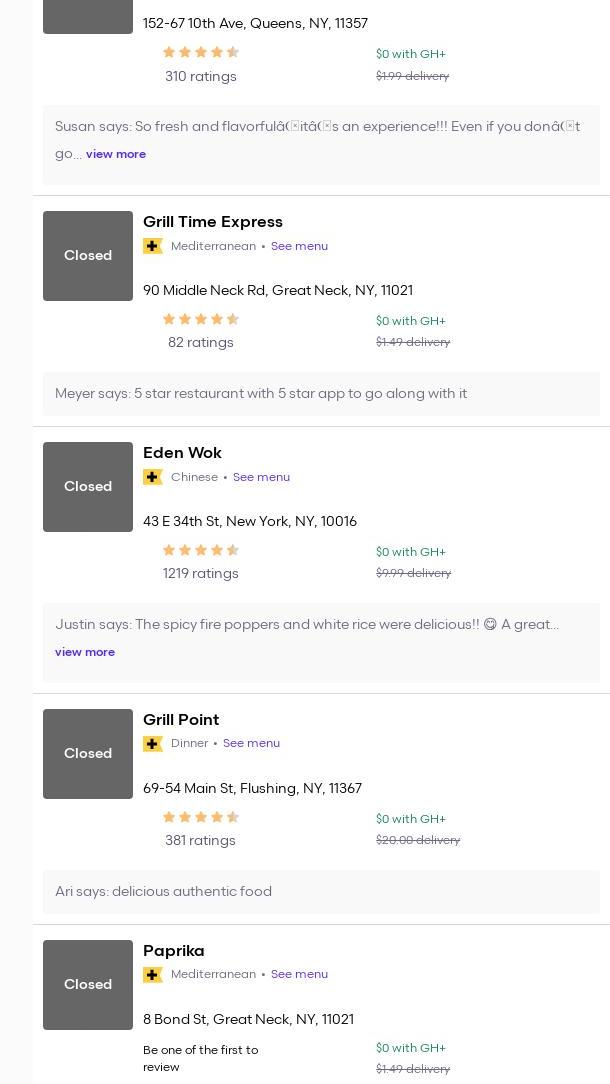Click the star rating of Grill Time Express
610x1084 pixels.
tap(201, 320)
